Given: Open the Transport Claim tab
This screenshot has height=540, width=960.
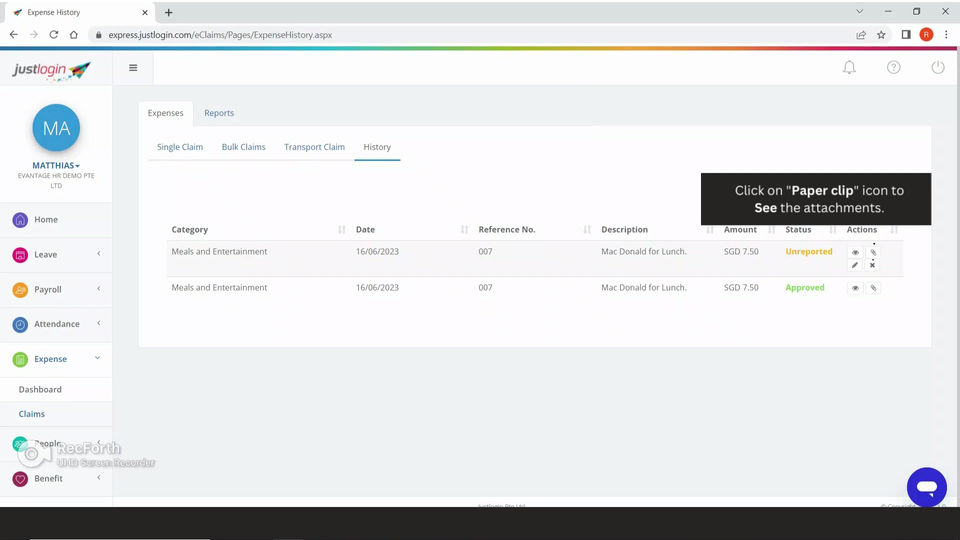Looking at the screenshot, I should (x=315, y=147).
